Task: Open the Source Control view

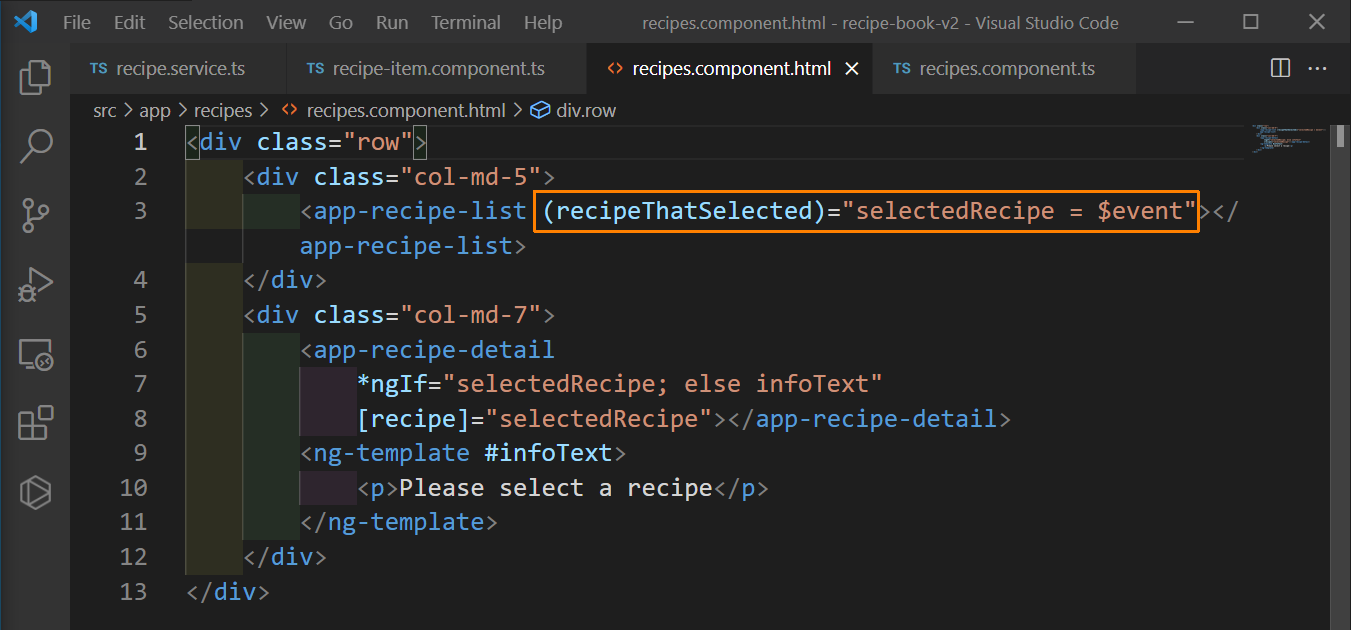Action: pyautogui.click(x=35, y=215)
